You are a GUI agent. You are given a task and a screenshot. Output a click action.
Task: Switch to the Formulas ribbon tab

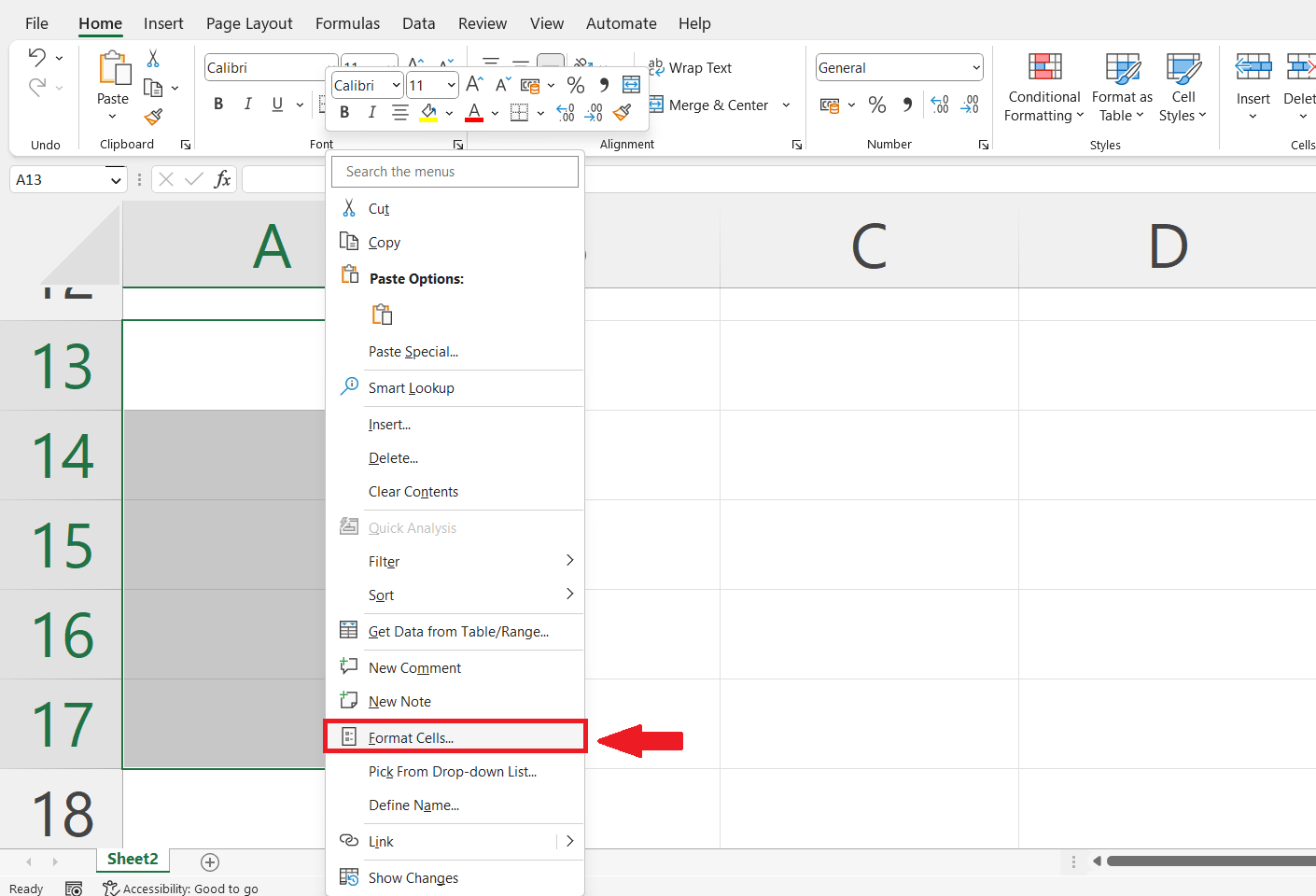[x=347, y=22]
